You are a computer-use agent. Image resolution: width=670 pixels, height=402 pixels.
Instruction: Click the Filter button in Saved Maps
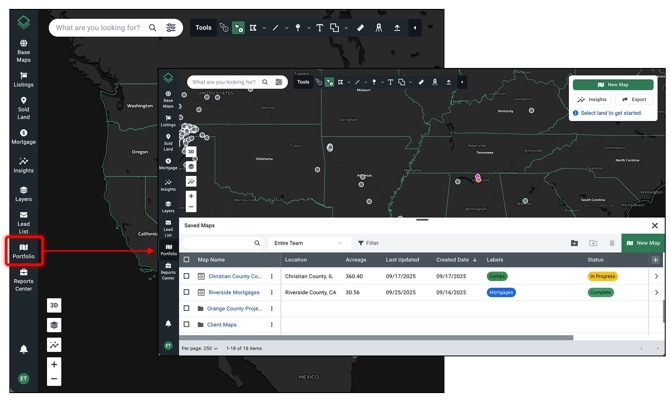click(369, 243)
